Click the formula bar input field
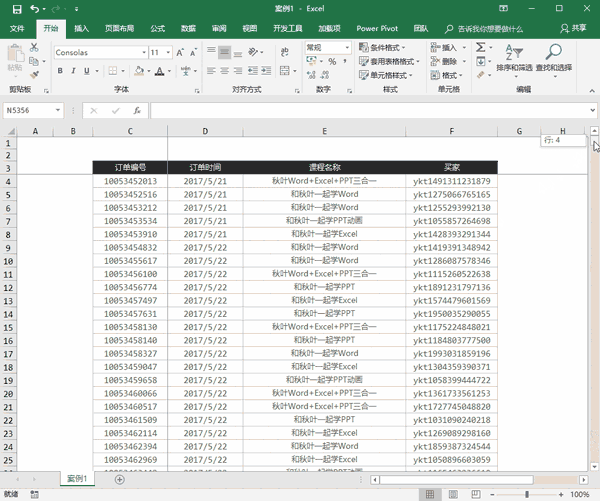 (x=370, y=111)
